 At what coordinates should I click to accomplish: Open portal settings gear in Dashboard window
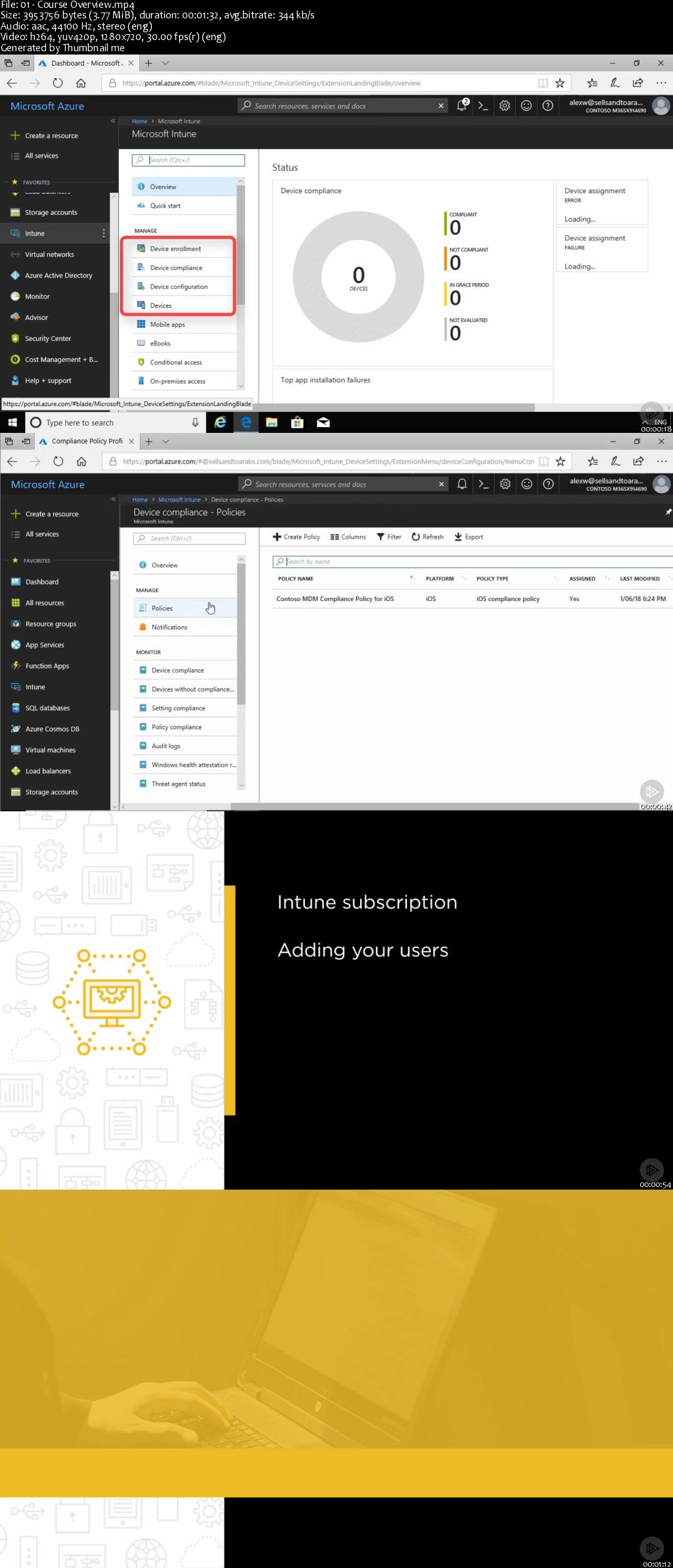pos(505,106)
